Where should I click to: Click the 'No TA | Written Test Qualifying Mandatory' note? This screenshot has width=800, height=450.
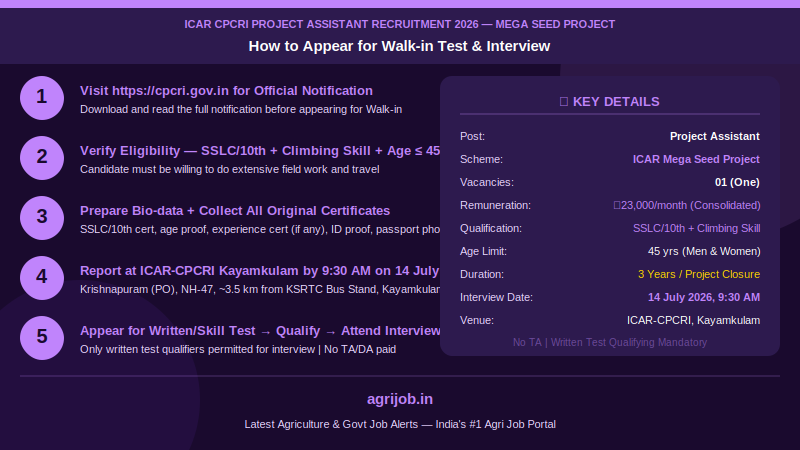pyautogui.click(x=610, y=342)
